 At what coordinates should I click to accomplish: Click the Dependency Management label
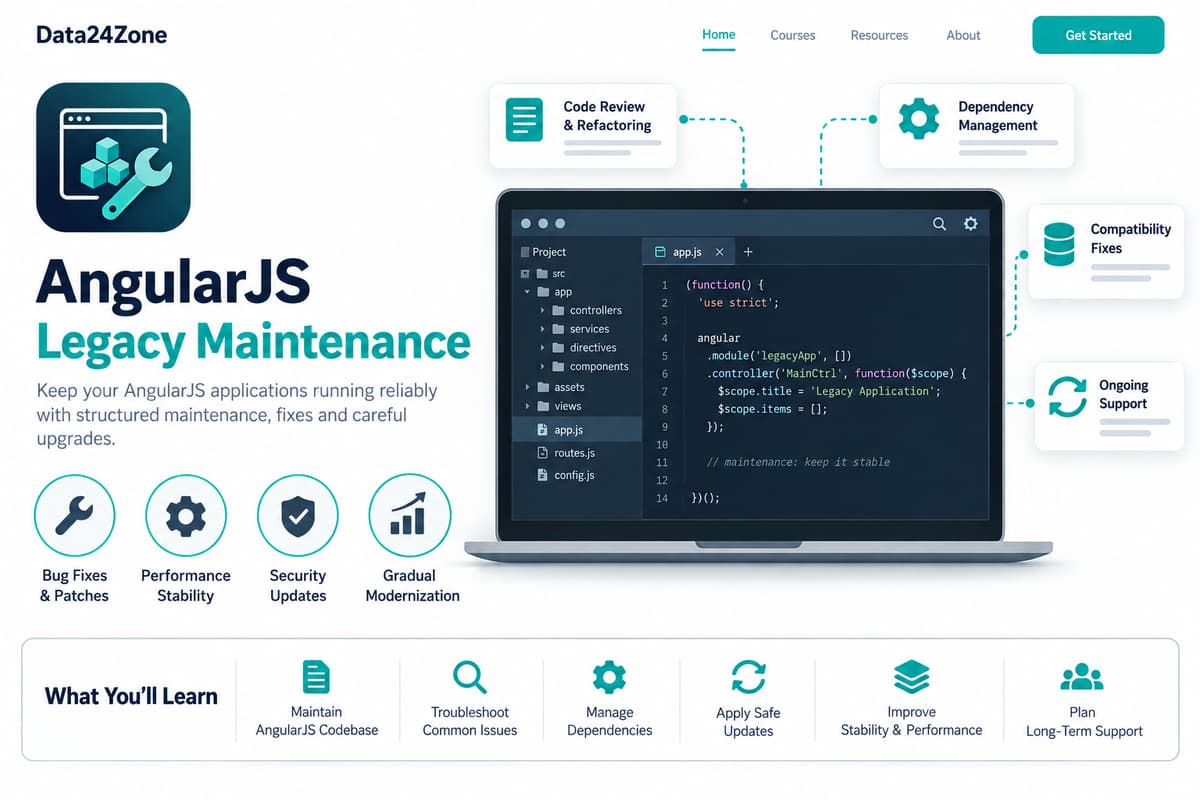coord(998,116)
